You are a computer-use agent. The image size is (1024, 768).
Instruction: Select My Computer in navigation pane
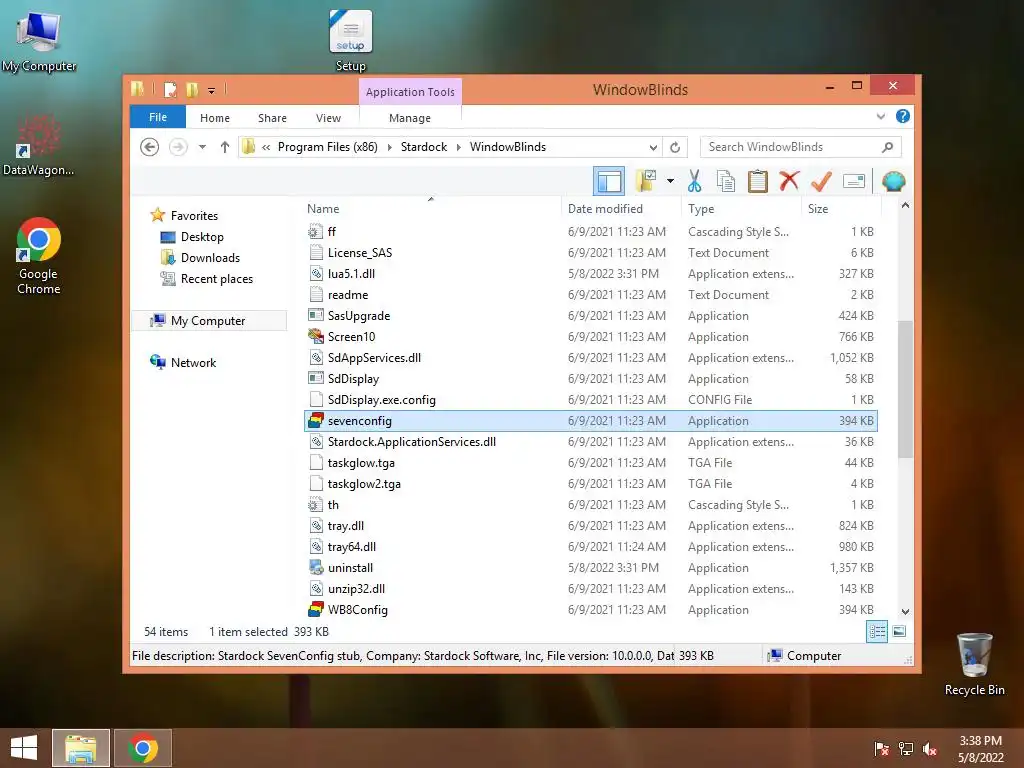209,321
